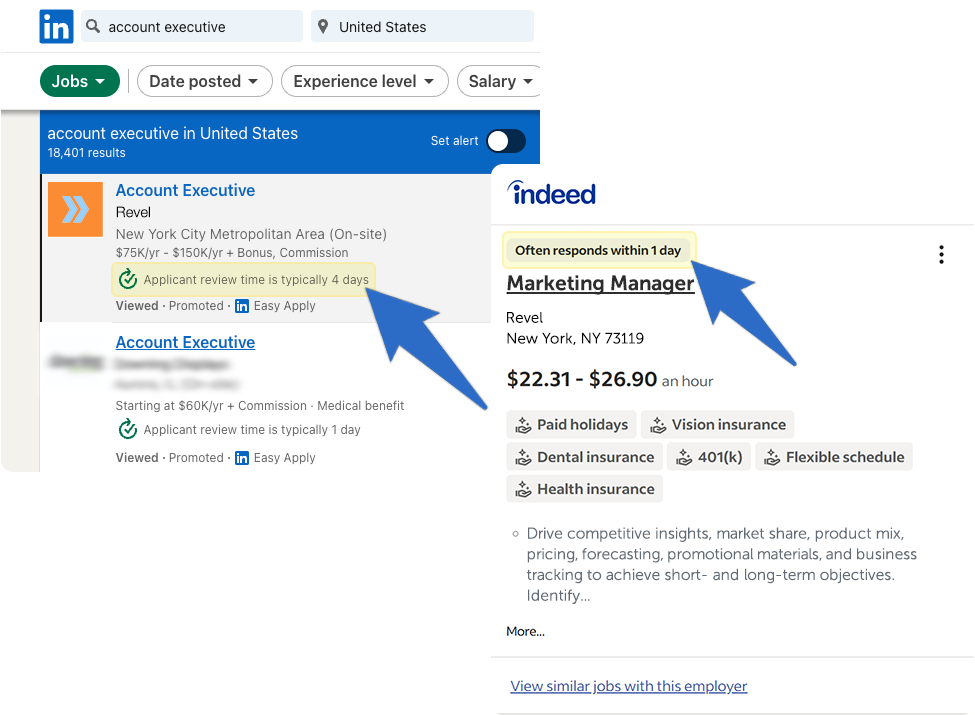
Task: Click the Health insurance benefit icon
Action: click(524, 490)
